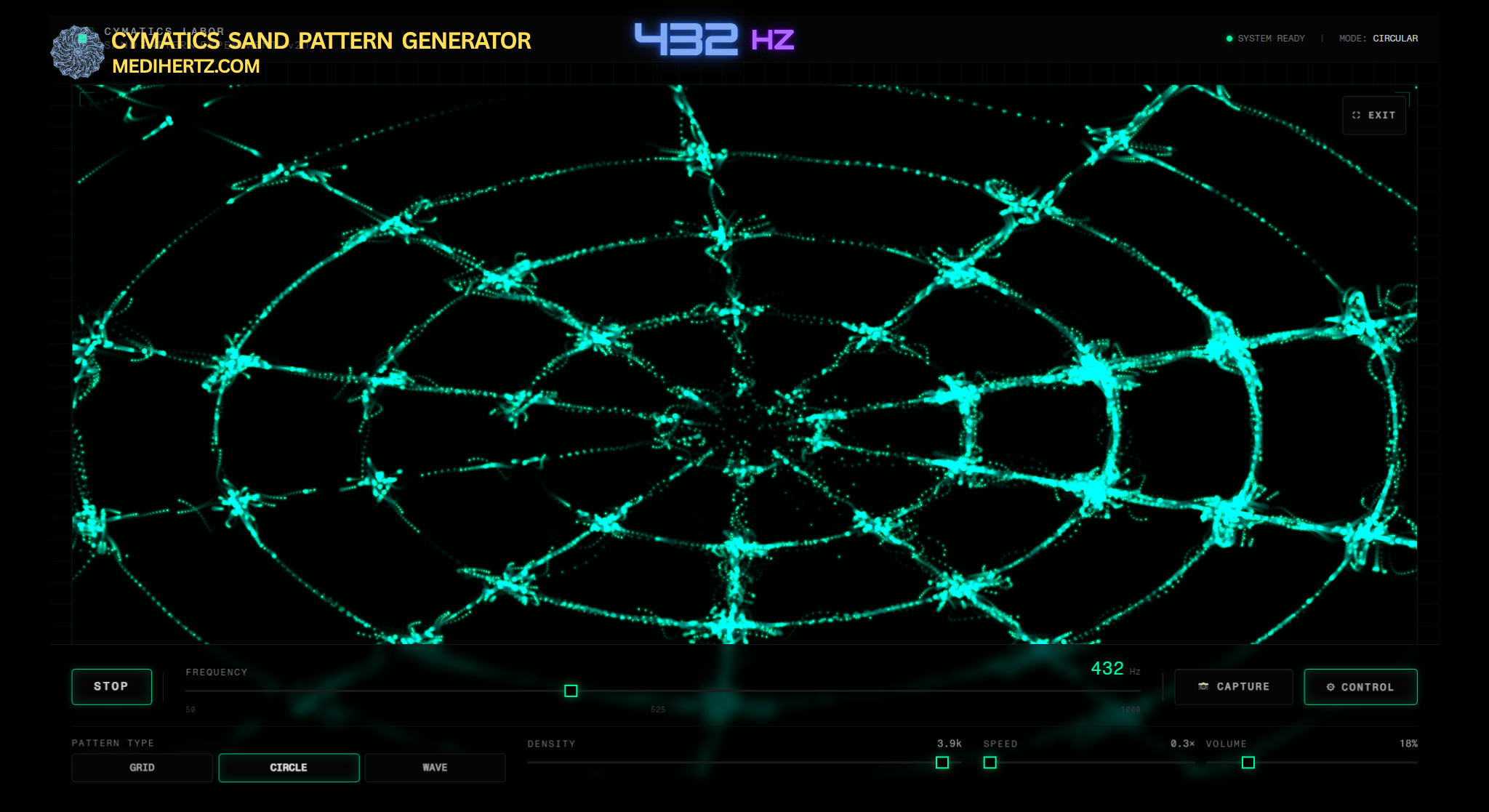Click the sand pattern visualization canvas
This screenshot has width=1489, height=812.
coord(744,363)
